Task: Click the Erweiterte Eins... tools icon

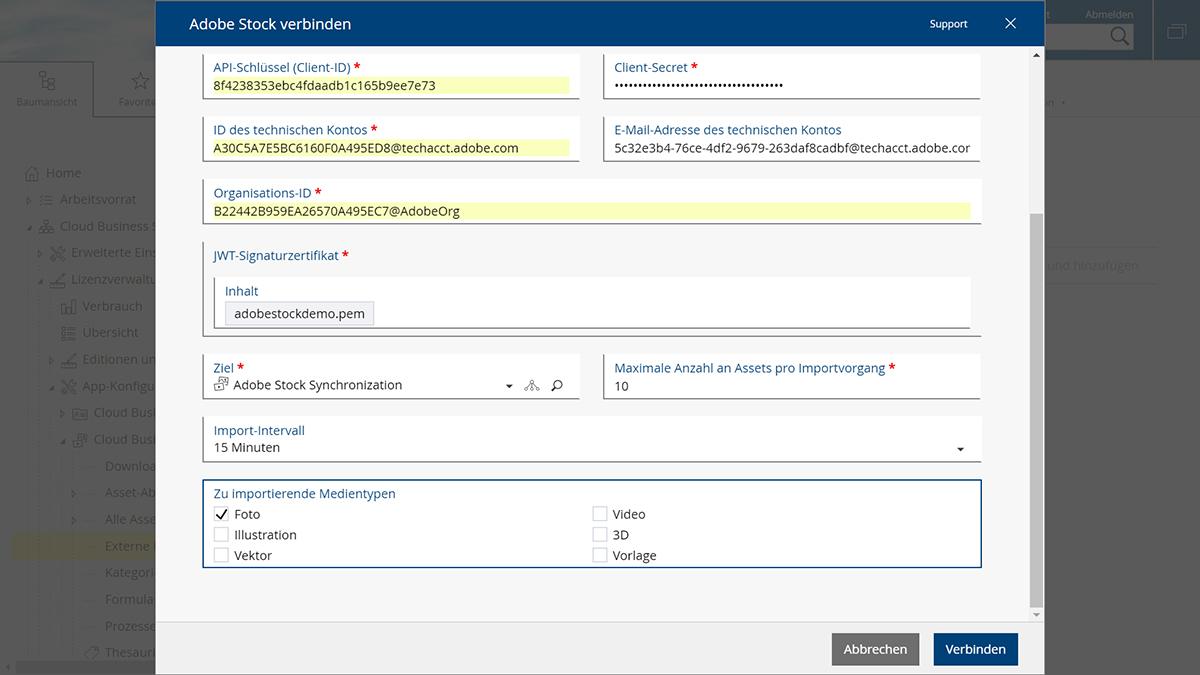Action: pos(58,253)
